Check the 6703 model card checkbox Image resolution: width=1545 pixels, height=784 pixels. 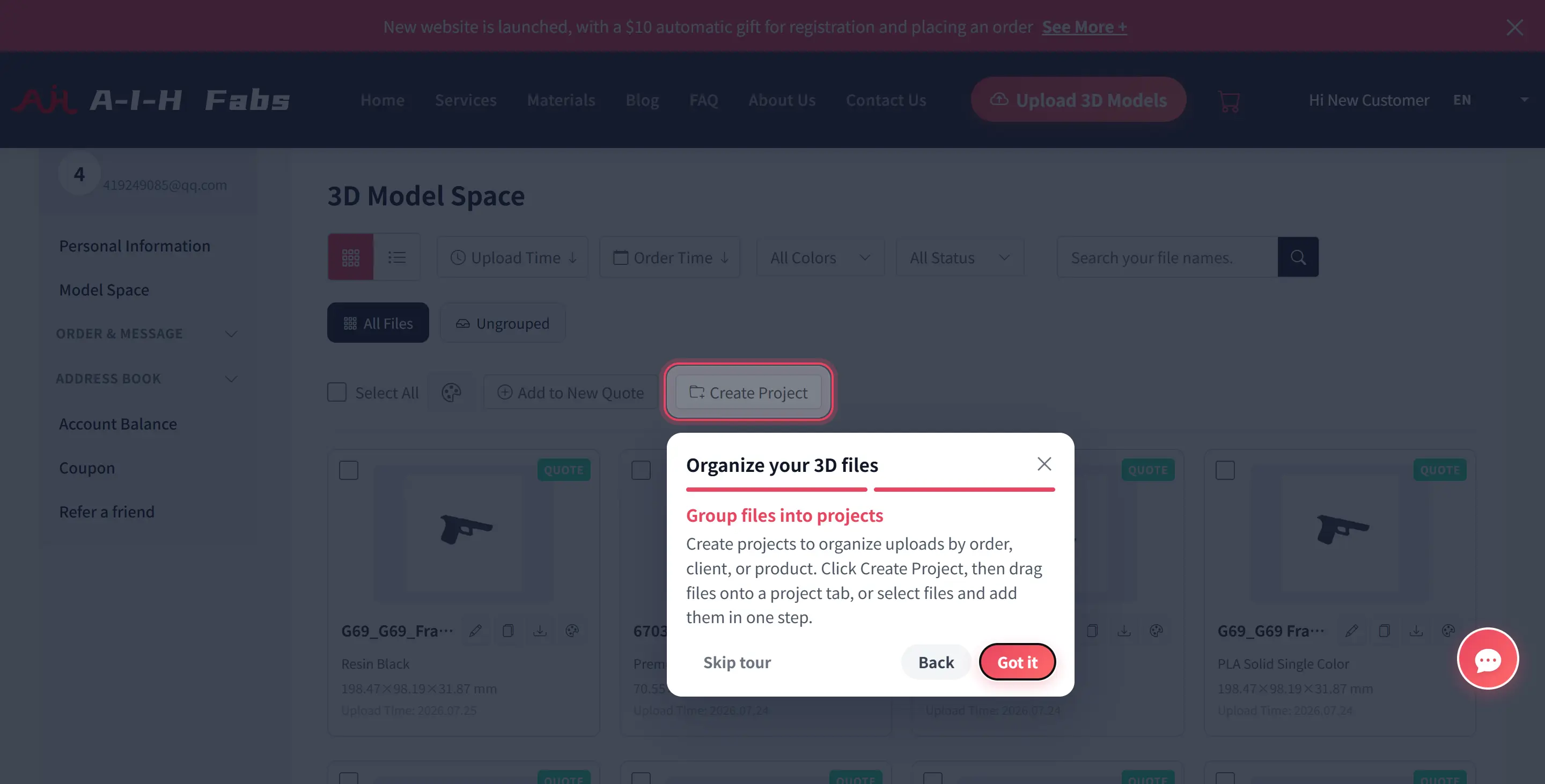641,470
